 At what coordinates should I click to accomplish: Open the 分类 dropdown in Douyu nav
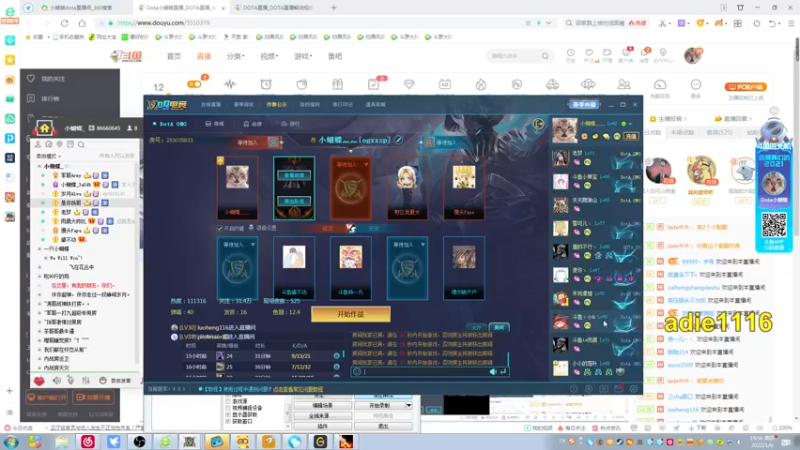[x=236, y=56]
